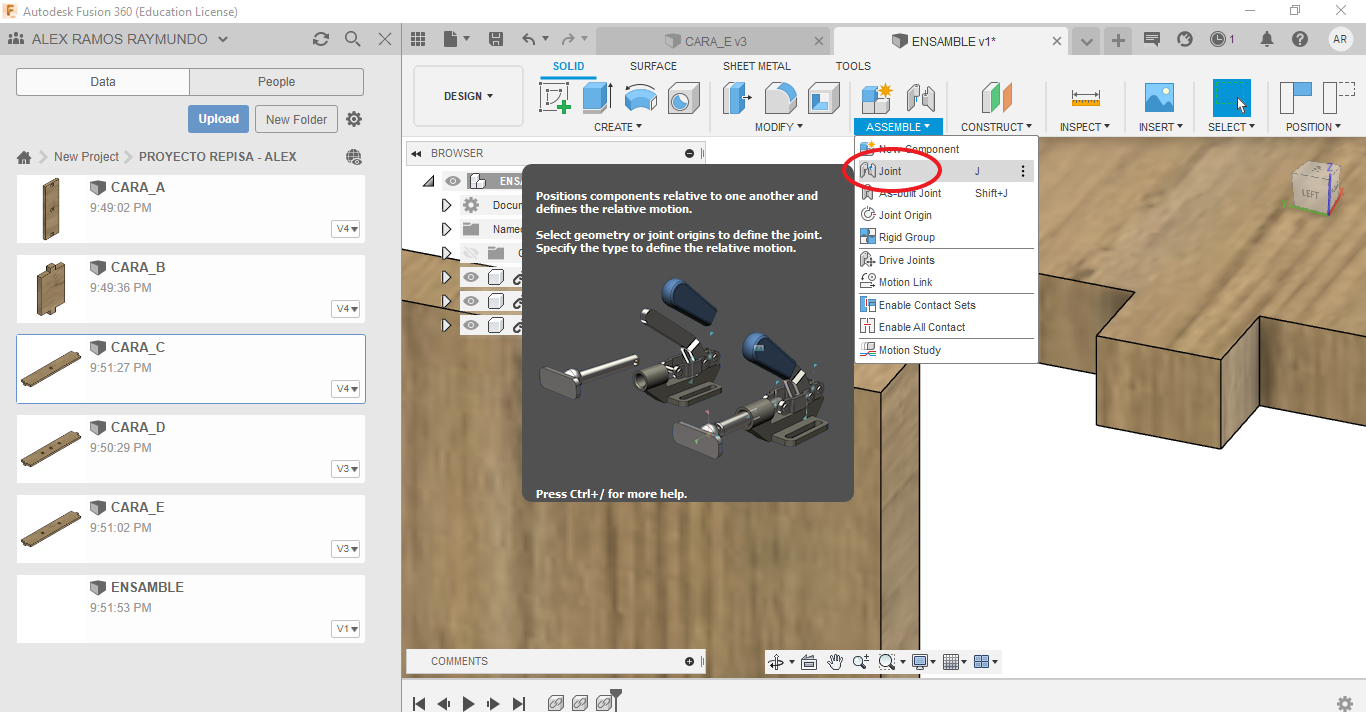Click the Redo arrow

(x=569, y=40)
